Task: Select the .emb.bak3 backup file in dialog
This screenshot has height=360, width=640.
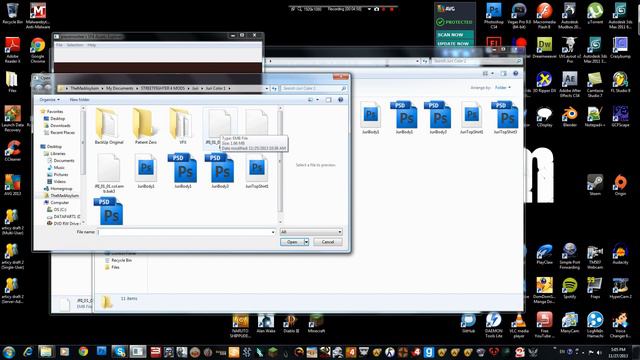Action: [x=109, y=173]
